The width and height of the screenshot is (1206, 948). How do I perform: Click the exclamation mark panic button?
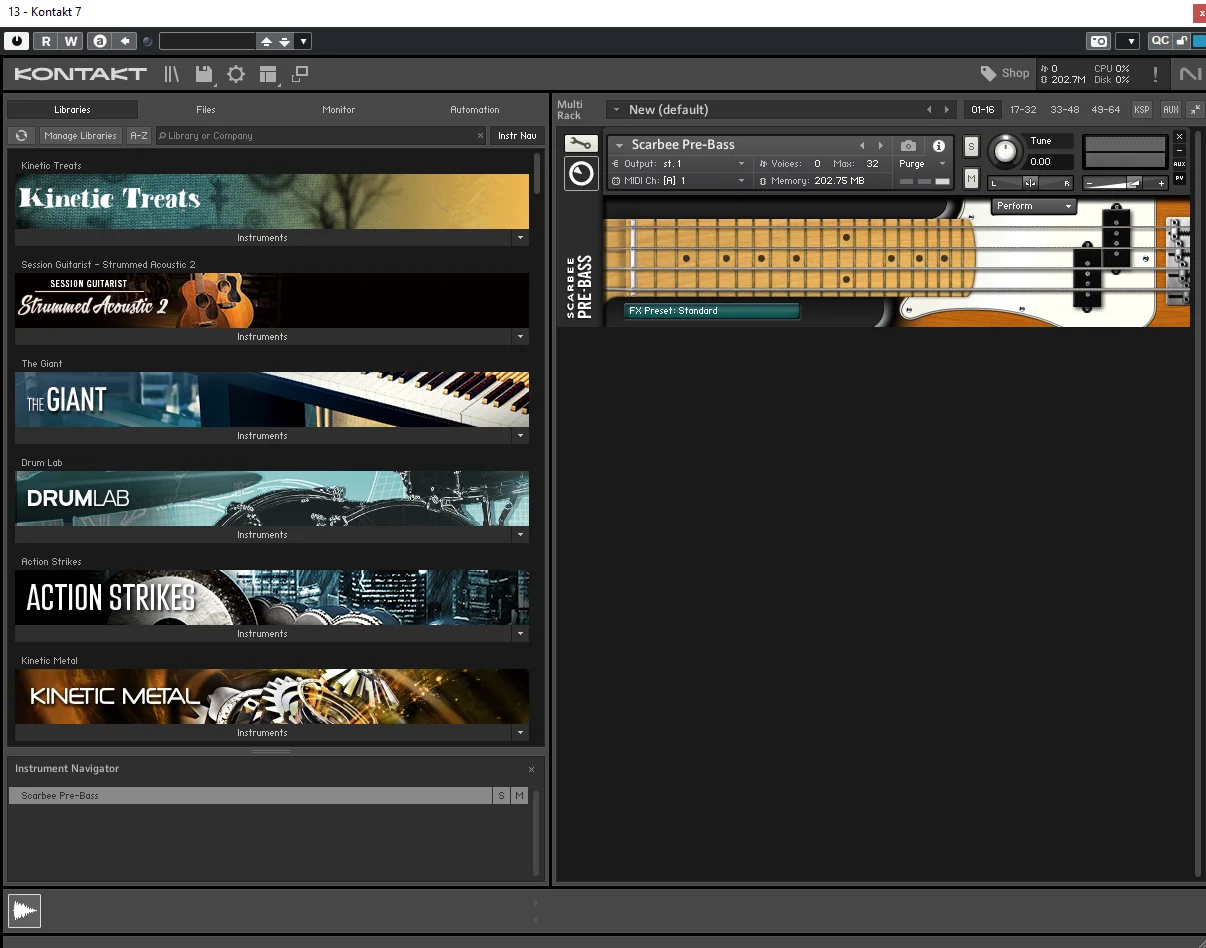1156,74
